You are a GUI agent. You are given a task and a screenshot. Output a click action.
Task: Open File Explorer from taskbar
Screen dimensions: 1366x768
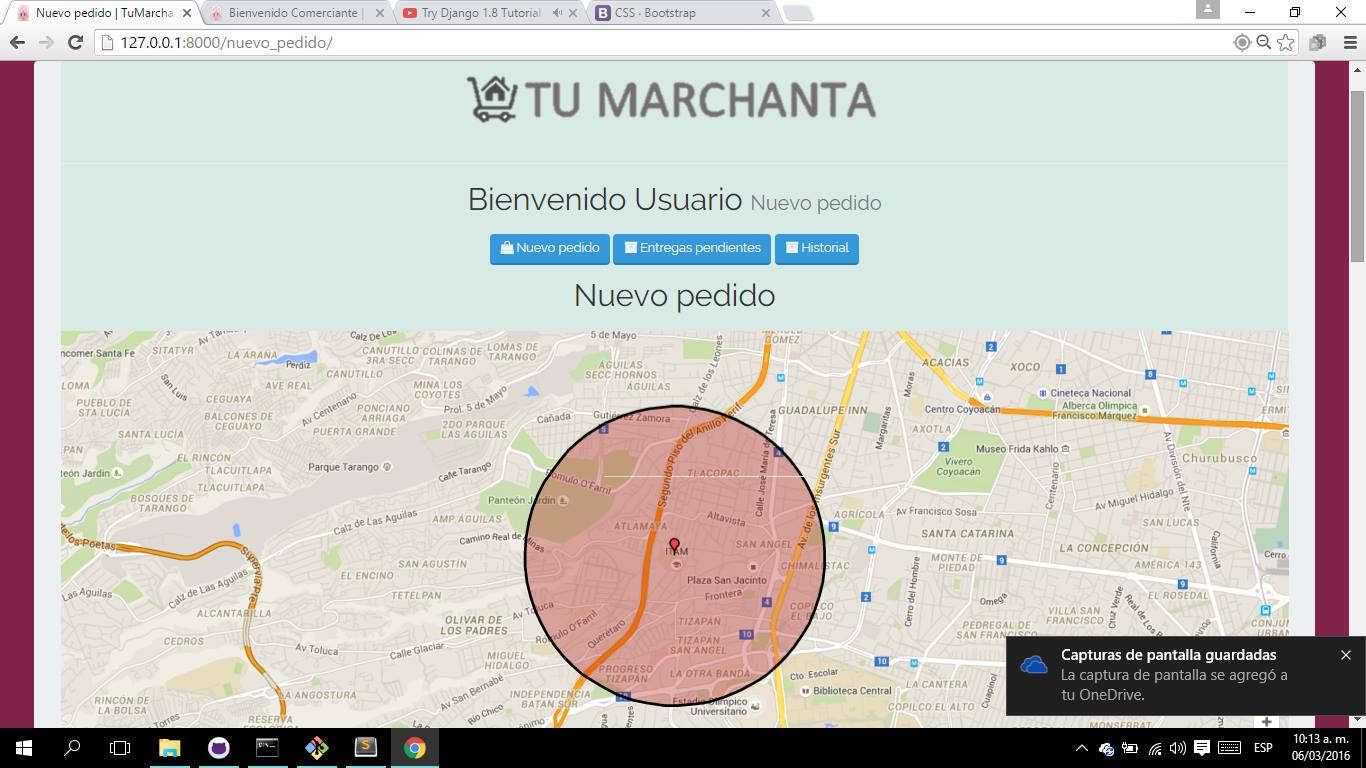169,747
